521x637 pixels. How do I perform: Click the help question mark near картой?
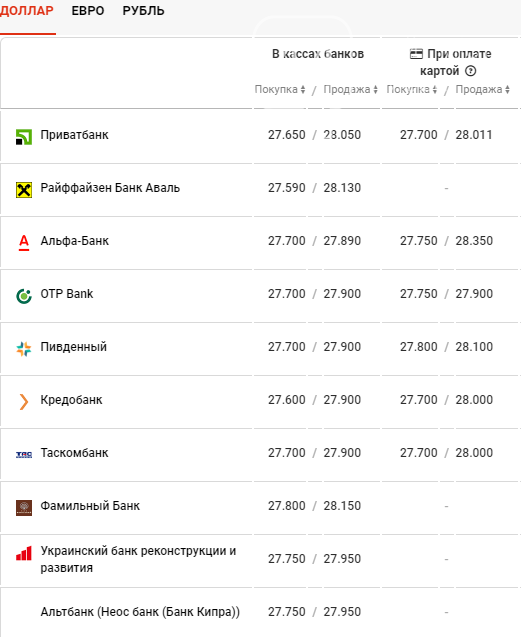[471, 71]
